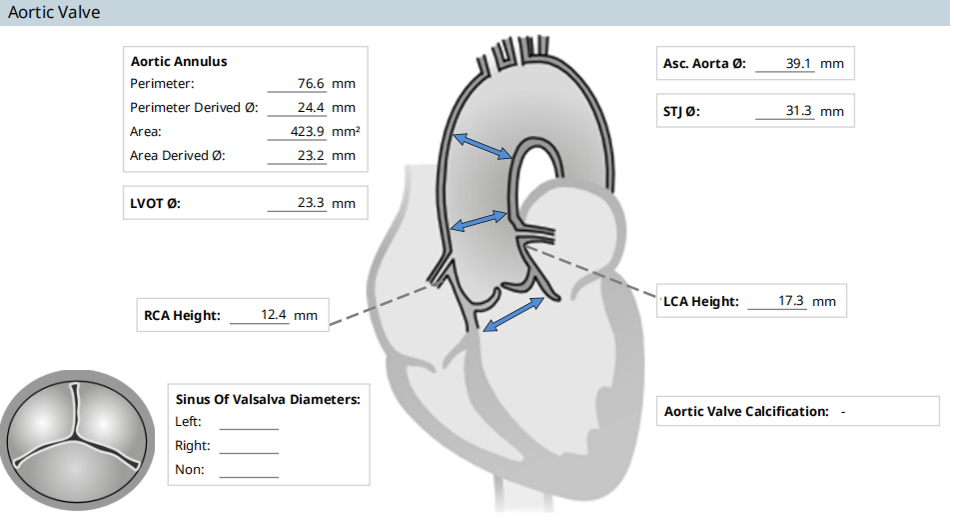This screenshot has height=527, width=954.
Task: Click the Non sinus of Valsalva field
Action: (x=249, y=470)
